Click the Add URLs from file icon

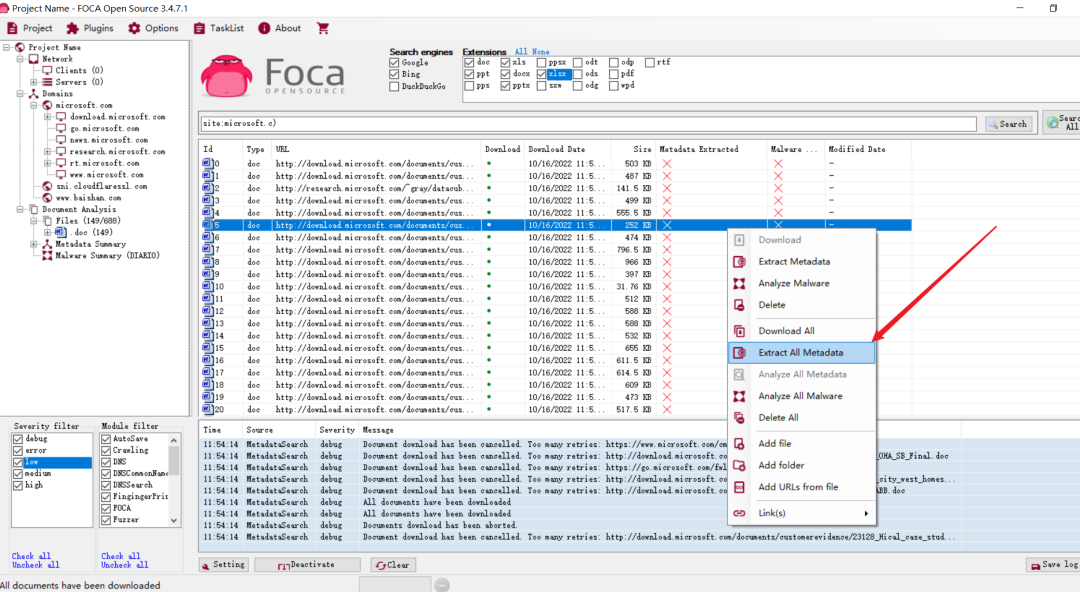(x=739, y=487)
